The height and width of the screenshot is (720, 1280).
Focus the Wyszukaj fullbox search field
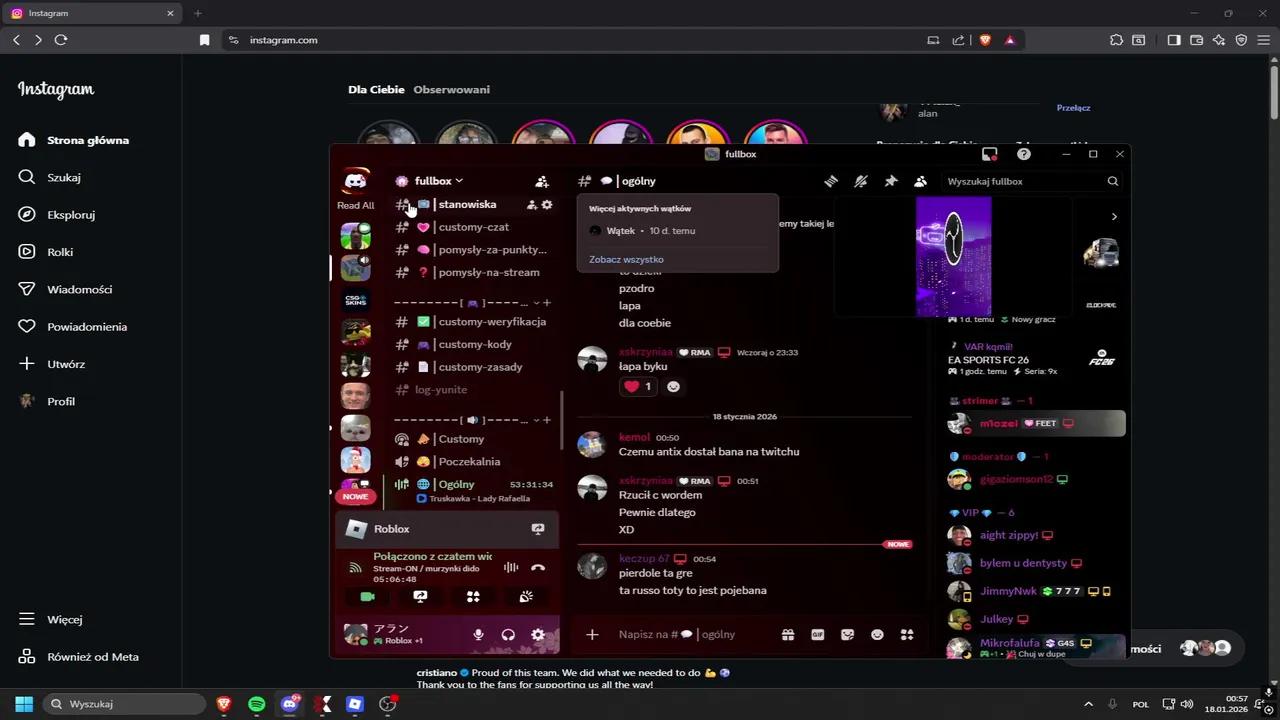(1030, 181)
